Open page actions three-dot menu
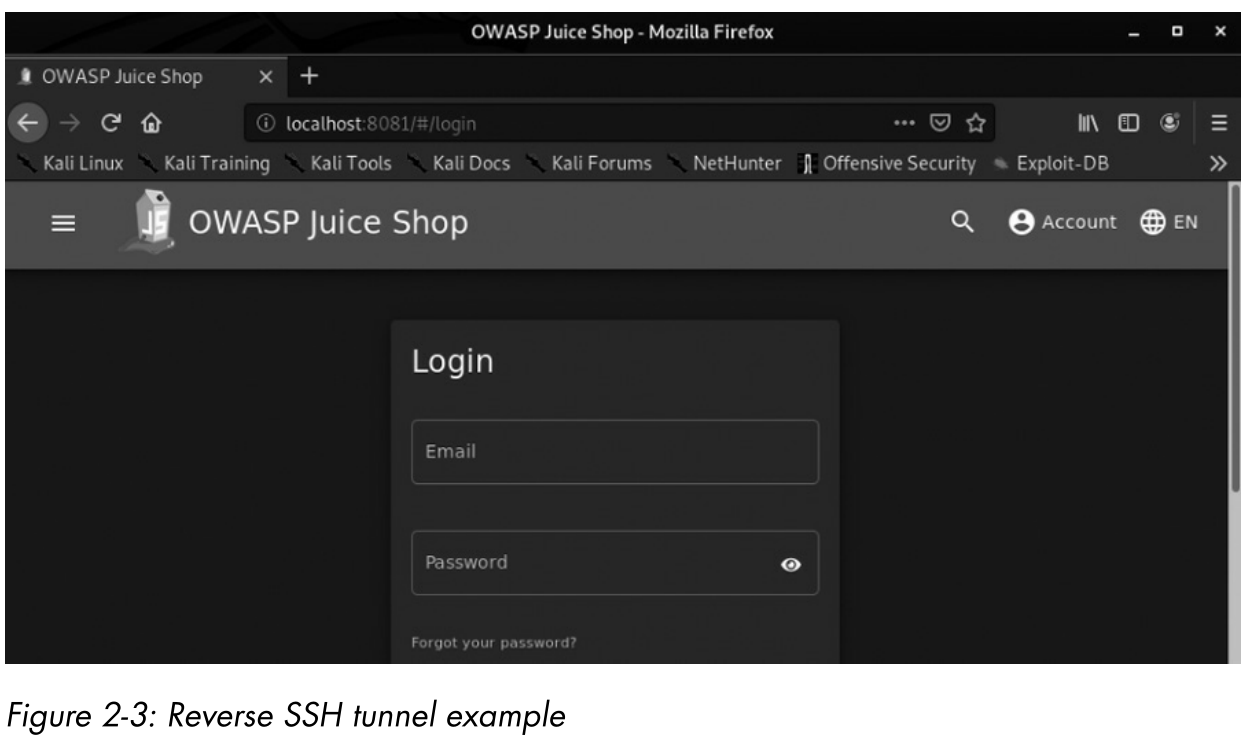The height and width of the screenshot is (752, 1248). point(903,124)
